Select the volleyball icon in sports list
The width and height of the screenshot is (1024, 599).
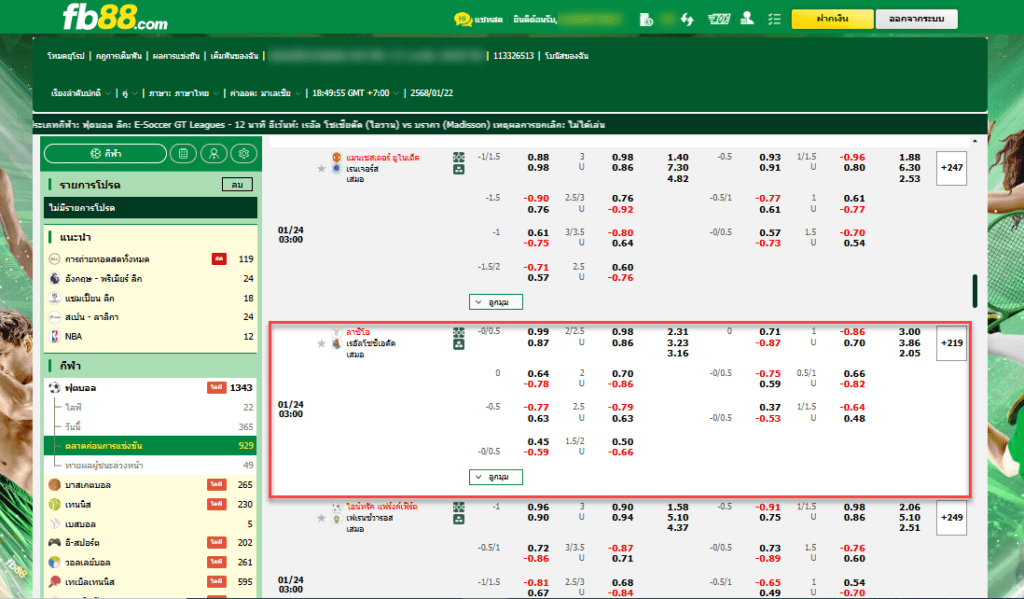(55, 562)
